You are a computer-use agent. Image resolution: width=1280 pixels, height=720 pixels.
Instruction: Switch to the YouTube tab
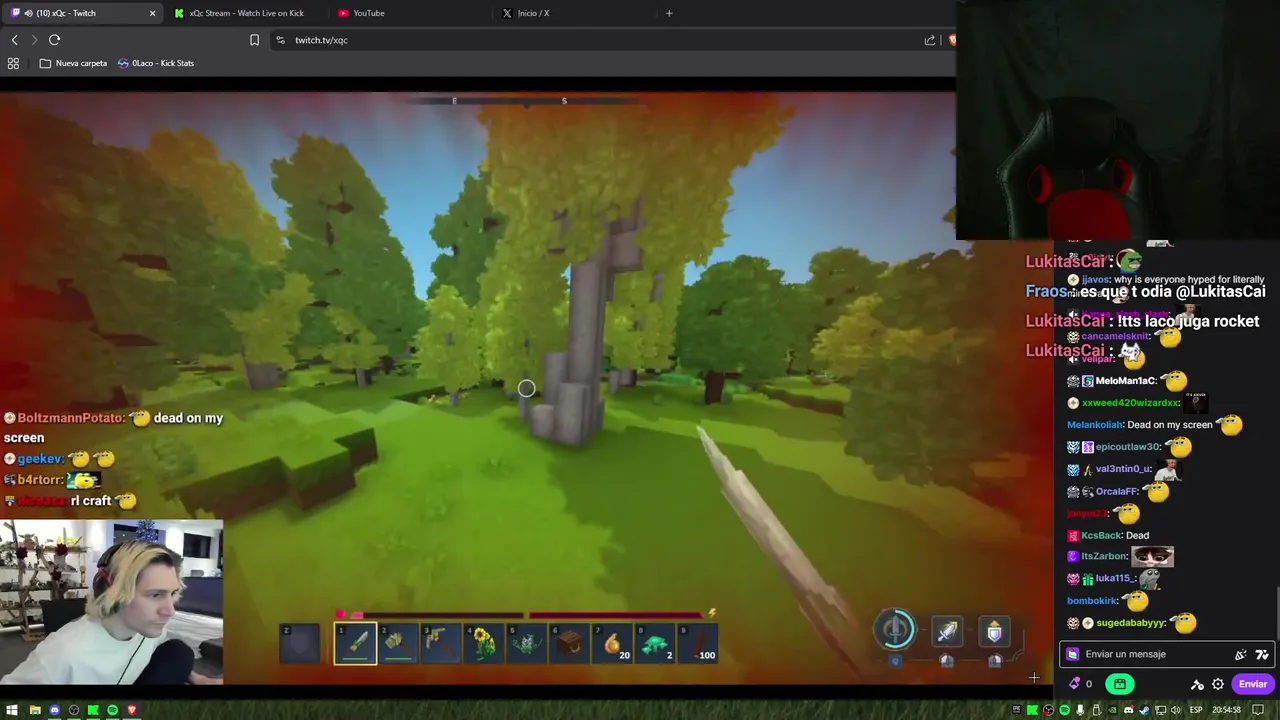click(x=368, y=13)
